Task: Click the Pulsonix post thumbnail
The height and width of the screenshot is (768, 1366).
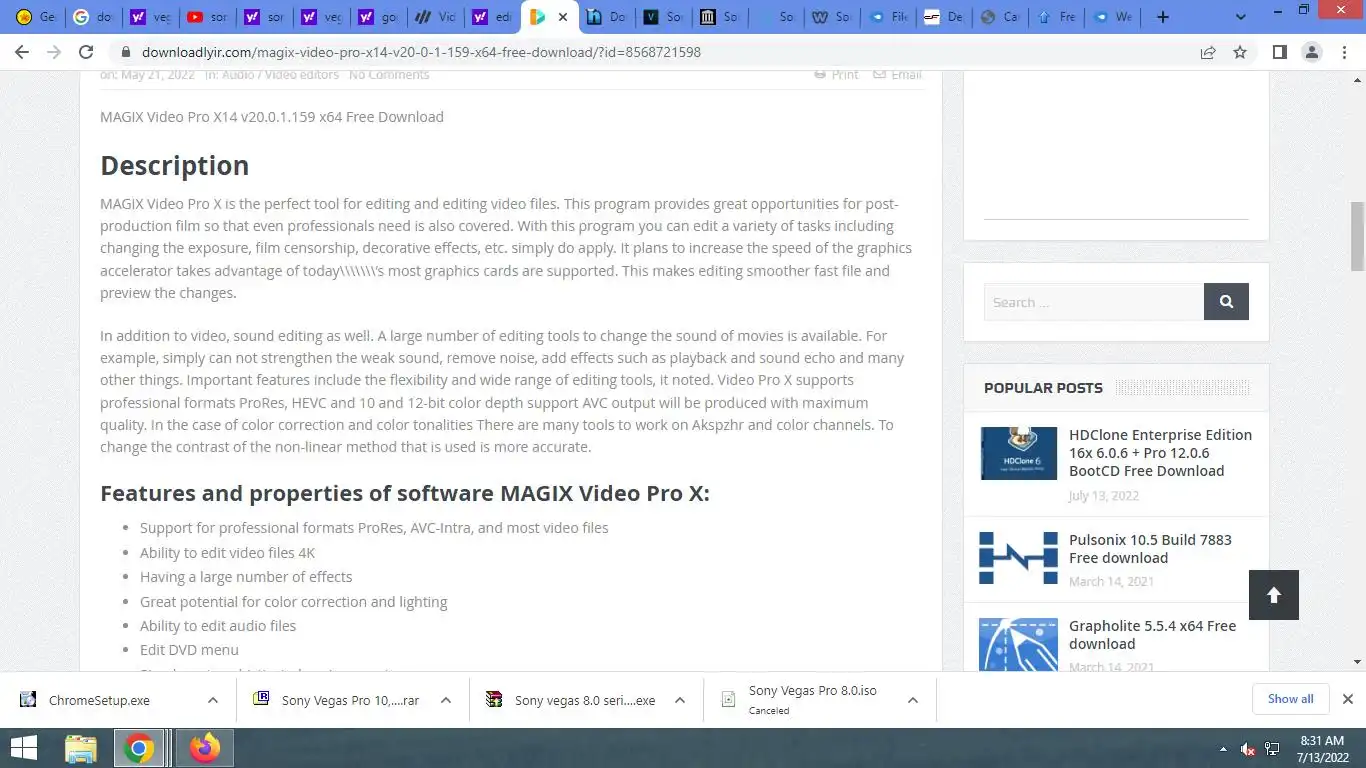Action: [x=1018, y=558]
